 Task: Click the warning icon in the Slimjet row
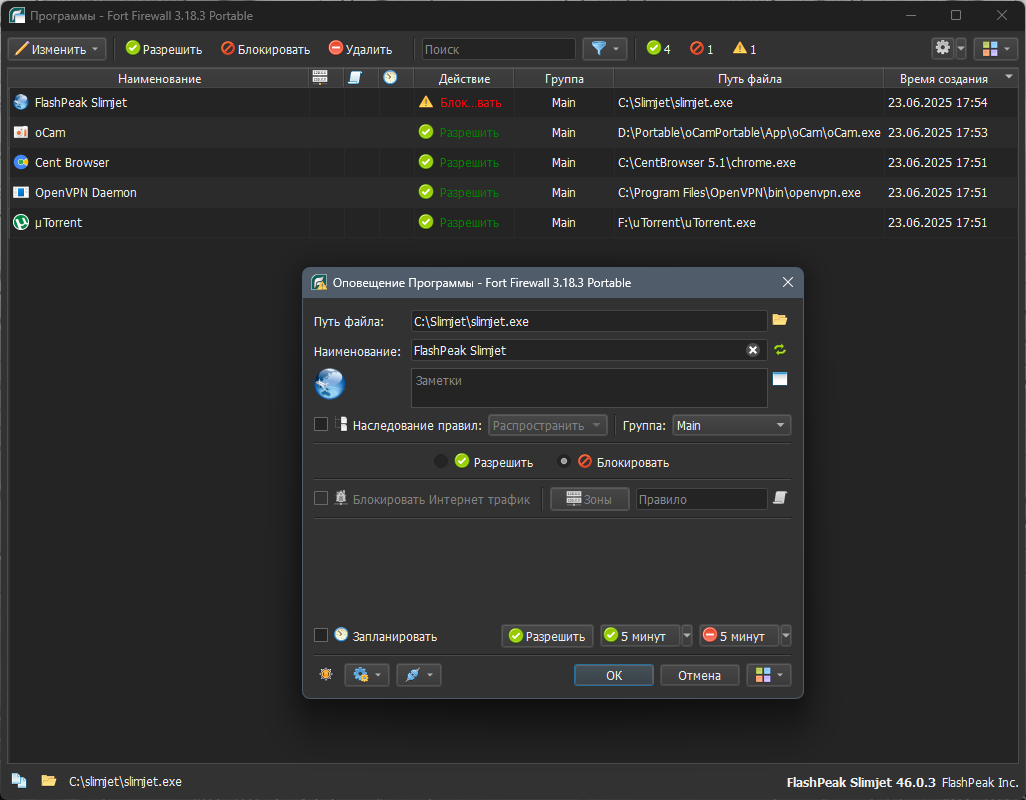click(426, 102)
